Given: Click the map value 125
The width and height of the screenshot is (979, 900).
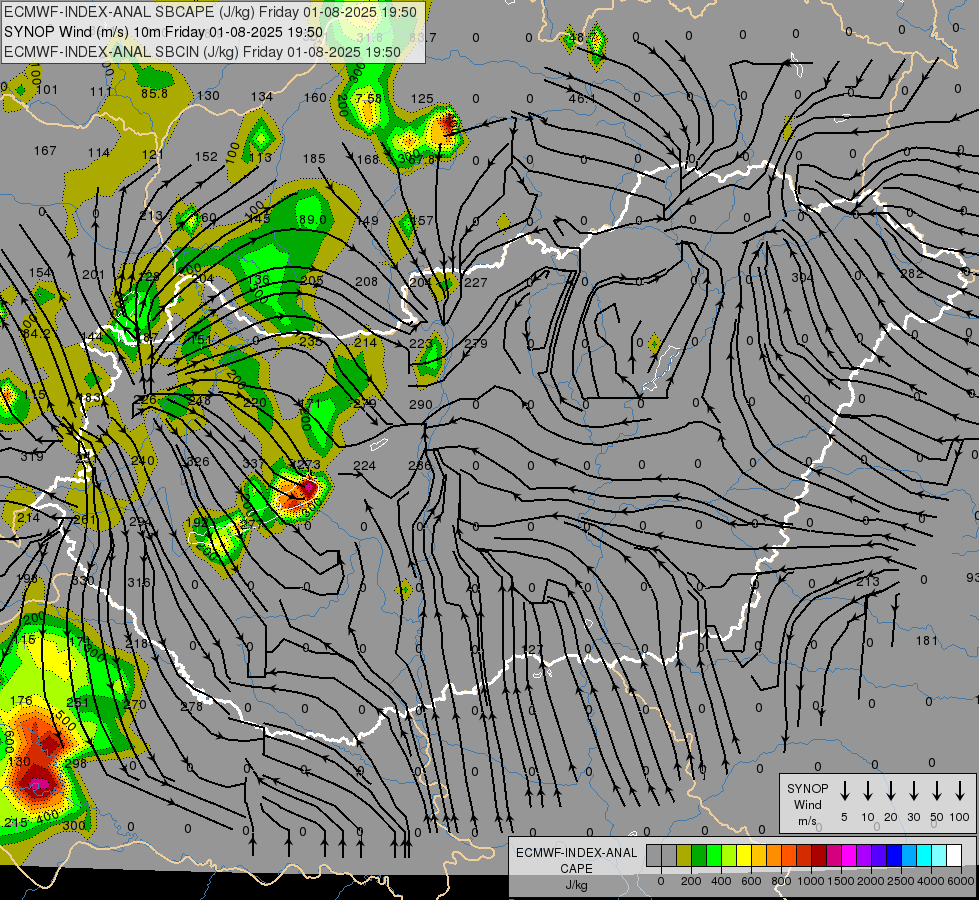Looking at the screenshot, I should (x=422, y=99).
